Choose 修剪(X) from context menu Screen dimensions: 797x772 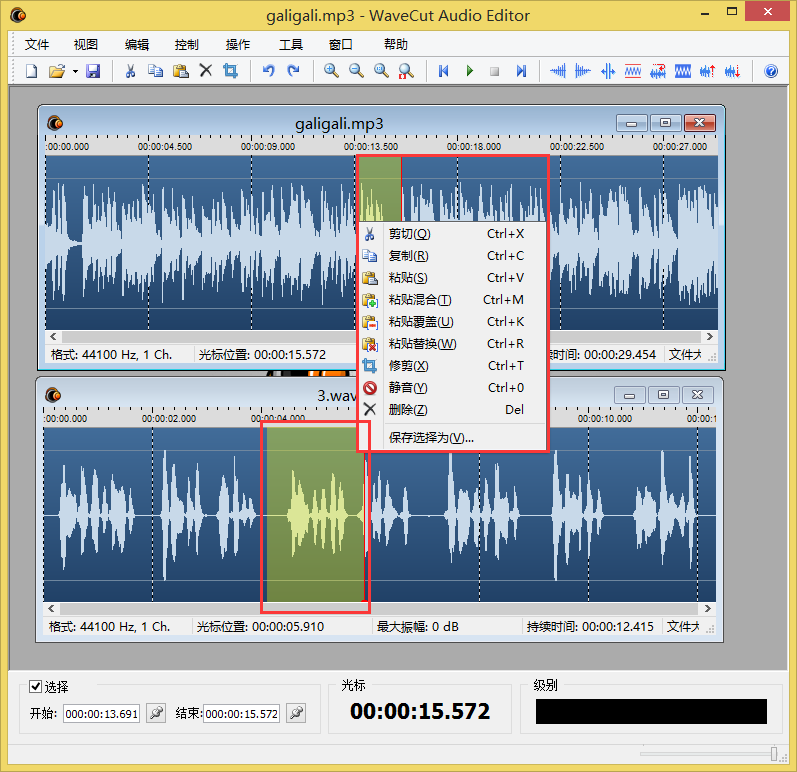click(452, 366)
